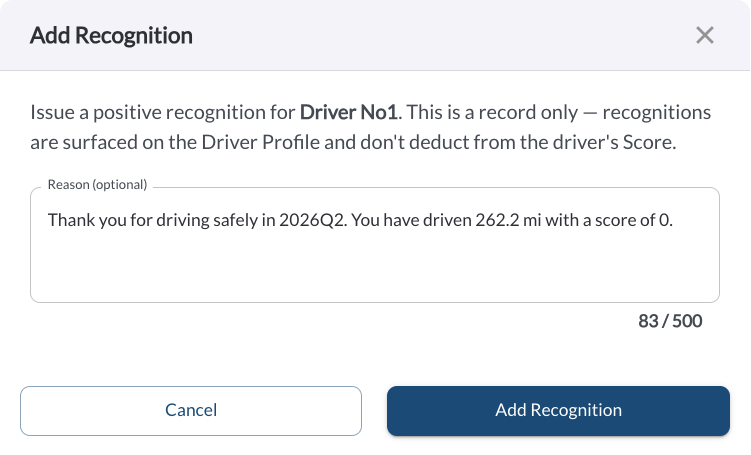Image resolution: width=751 pixels, height=455 pixels.
Task: Click the 83 / 500 character counter
Action: (x=670, y=321)
